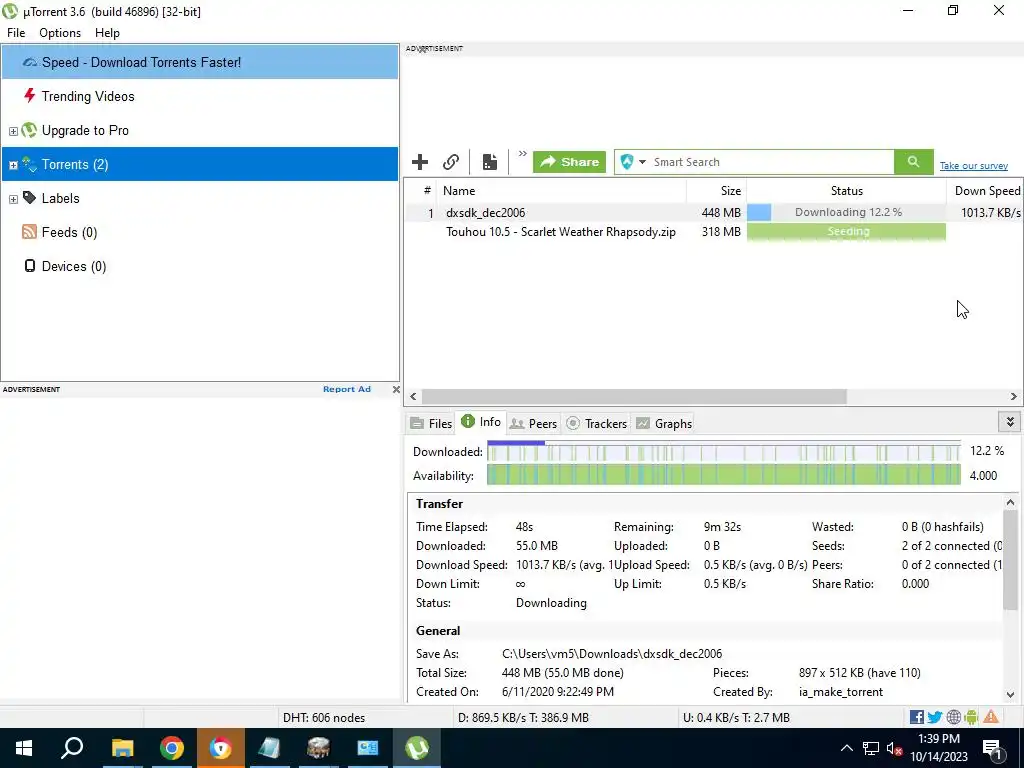Click the download rate D: 869.5 KB/s status

click(x=523, y=718)
